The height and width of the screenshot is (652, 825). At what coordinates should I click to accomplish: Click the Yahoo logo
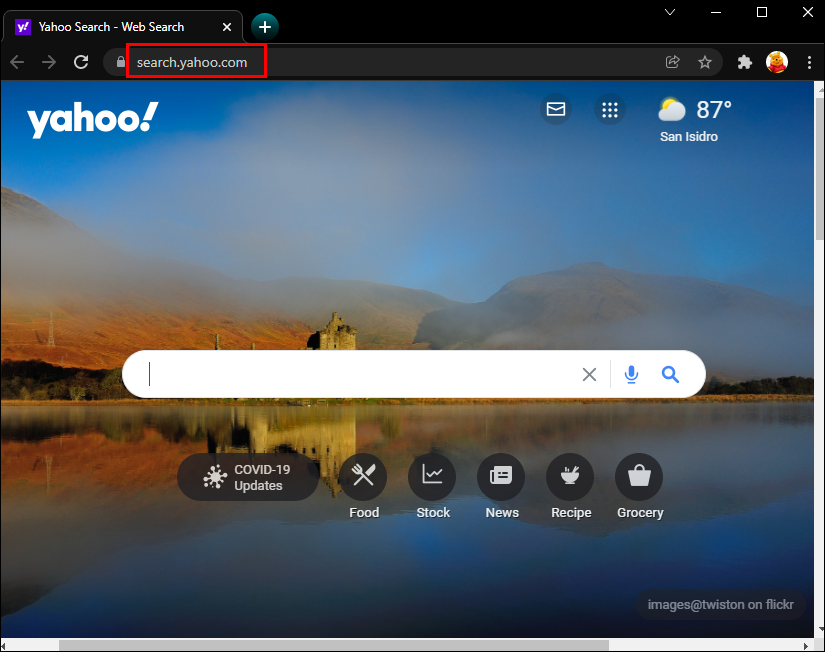(93, 119)
